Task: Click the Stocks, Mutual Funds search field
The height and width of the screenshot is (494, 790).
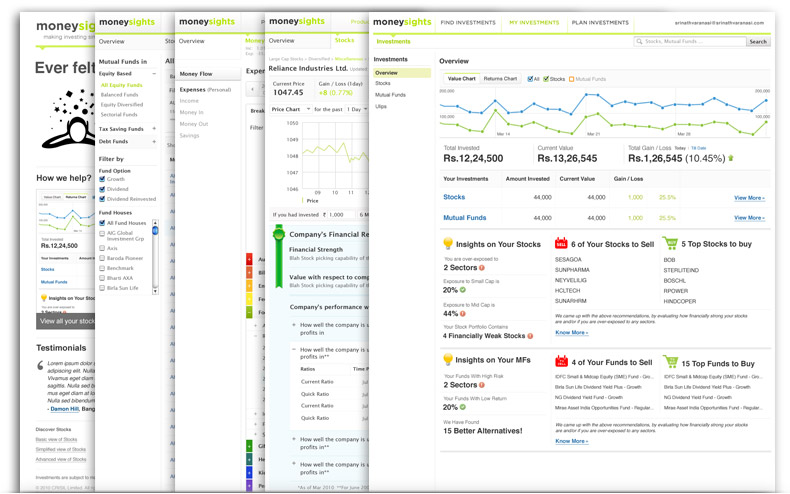Action: tap(690, 42)
